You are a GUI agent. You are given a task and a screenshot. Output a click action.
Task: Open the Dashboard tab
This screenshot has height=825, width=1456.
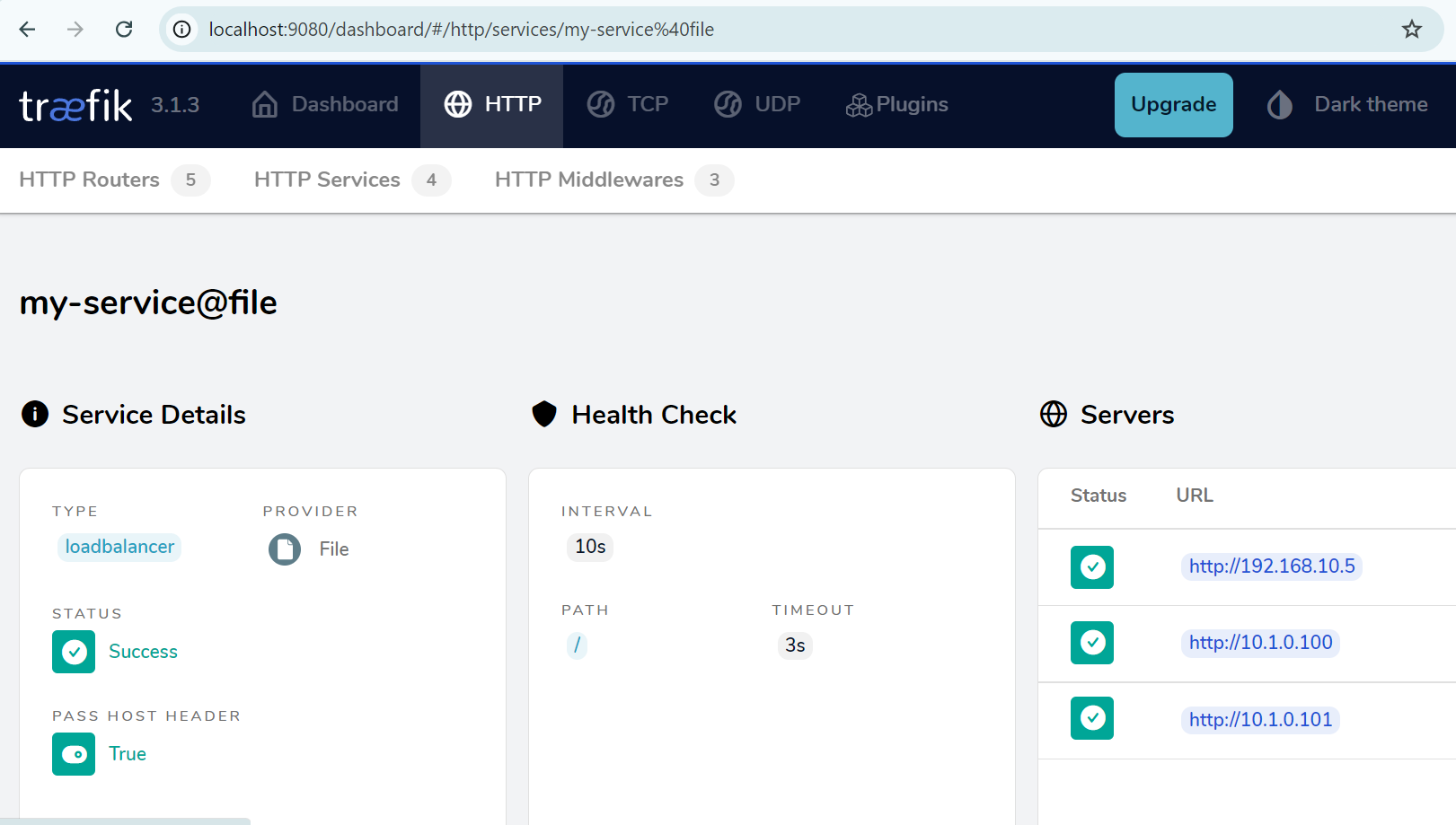click(324, 104)
